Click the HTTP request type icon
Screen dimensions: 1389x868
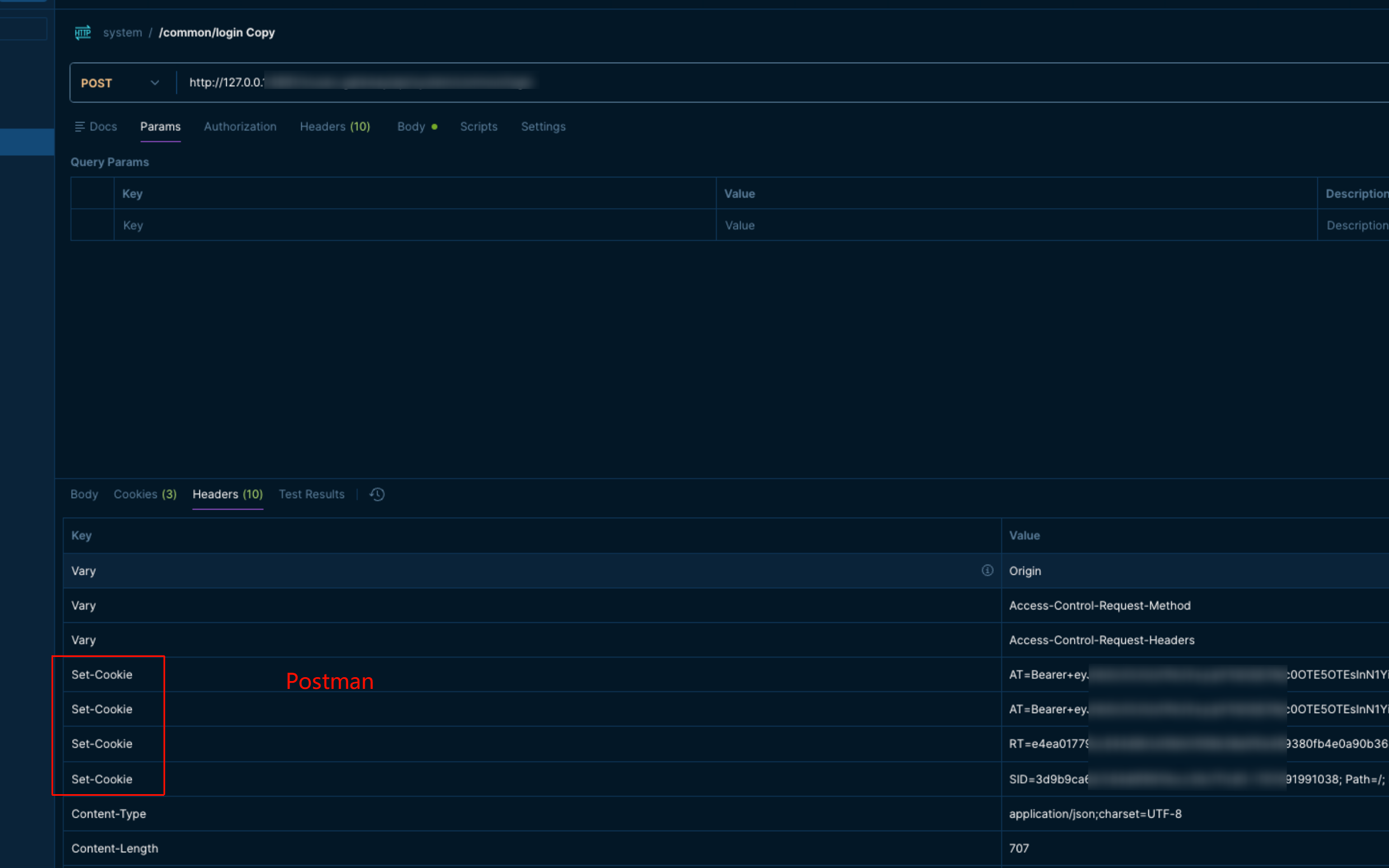[x=83, y=32]
